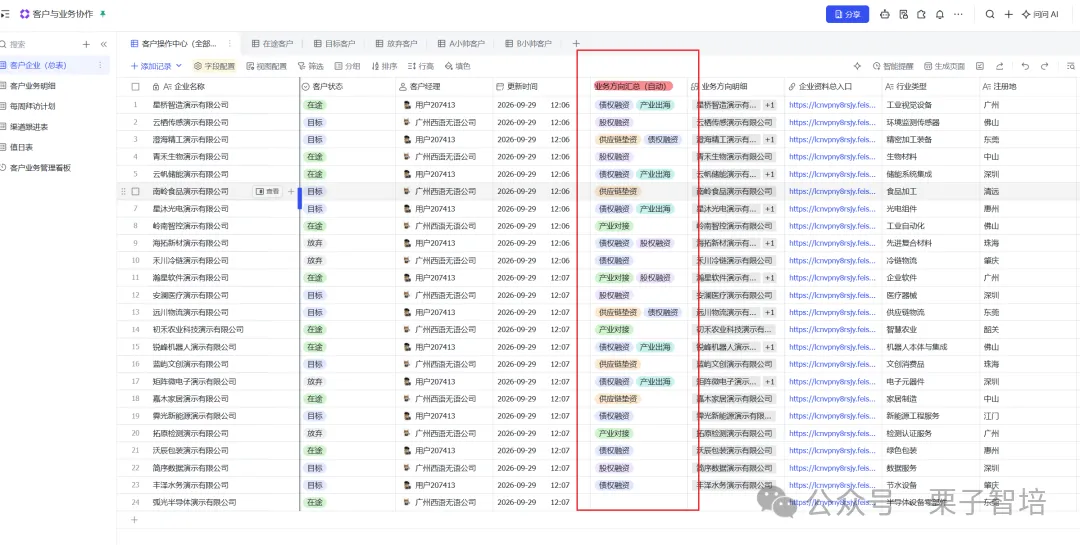Click the AI sparkle icon in table toolbar
This screenshot has width=1080, height=545.
858,66
